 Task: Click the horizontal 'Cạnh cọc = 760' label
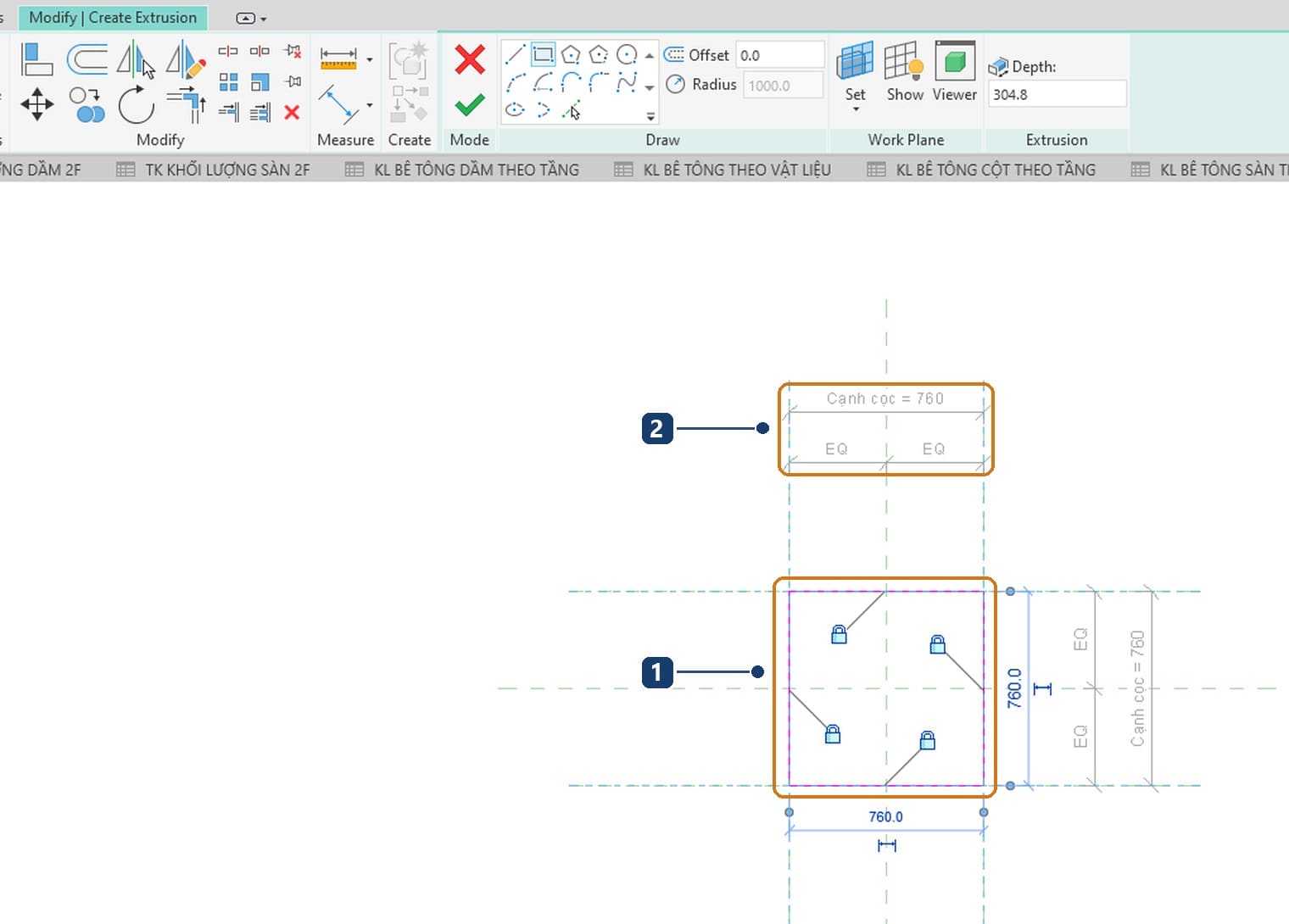(x=885, y=398)
